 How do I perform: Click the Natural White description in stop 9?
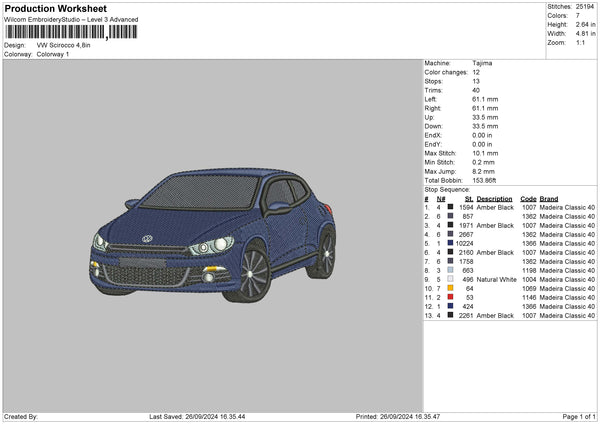pos(495,279)
